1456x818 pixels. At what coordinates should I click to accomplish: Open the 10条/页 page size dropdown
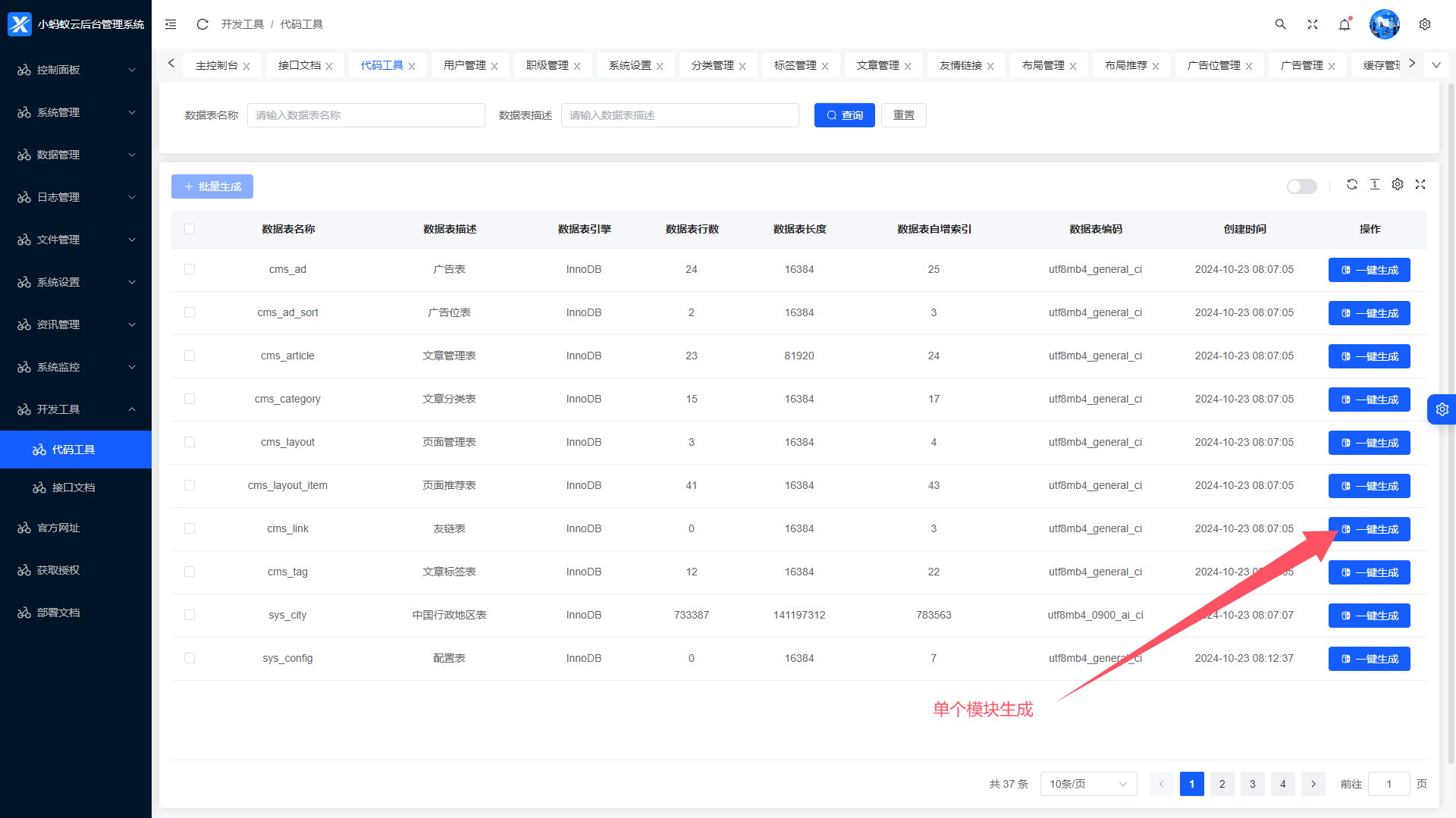(x=1087, y=784)
